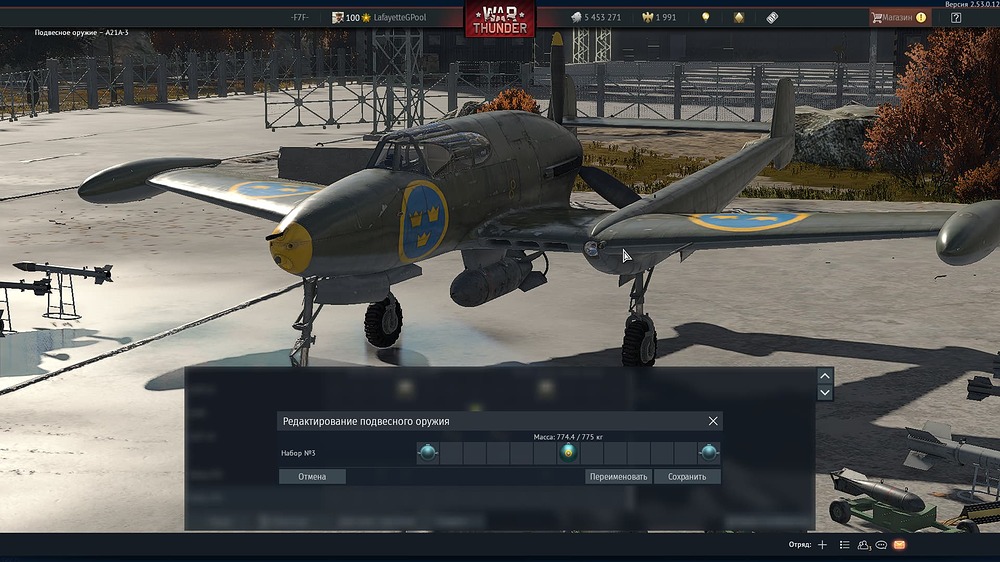Click the up chevron above the dialog

825,376
